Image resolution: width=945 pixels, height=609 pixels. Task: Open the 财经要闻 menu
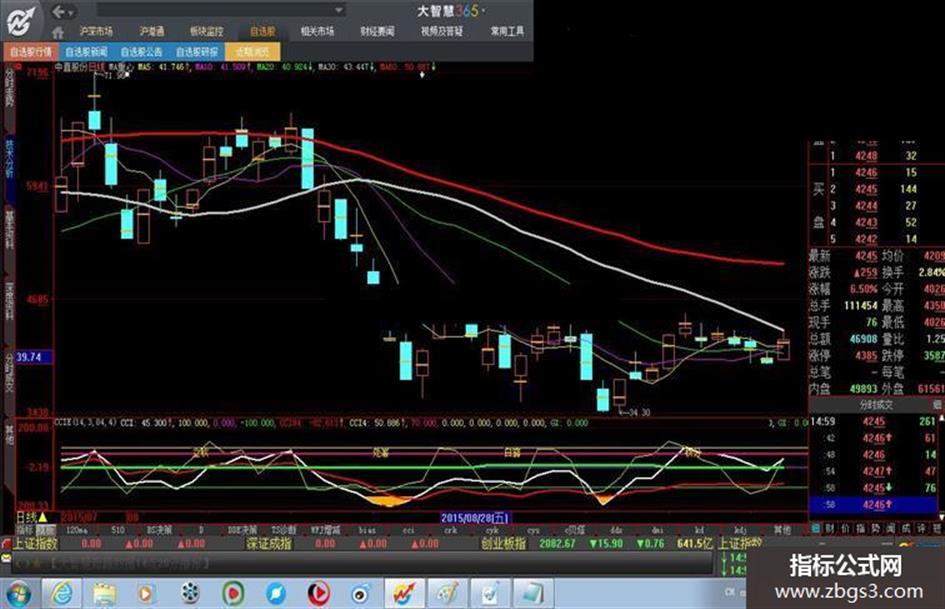point(377,31)
